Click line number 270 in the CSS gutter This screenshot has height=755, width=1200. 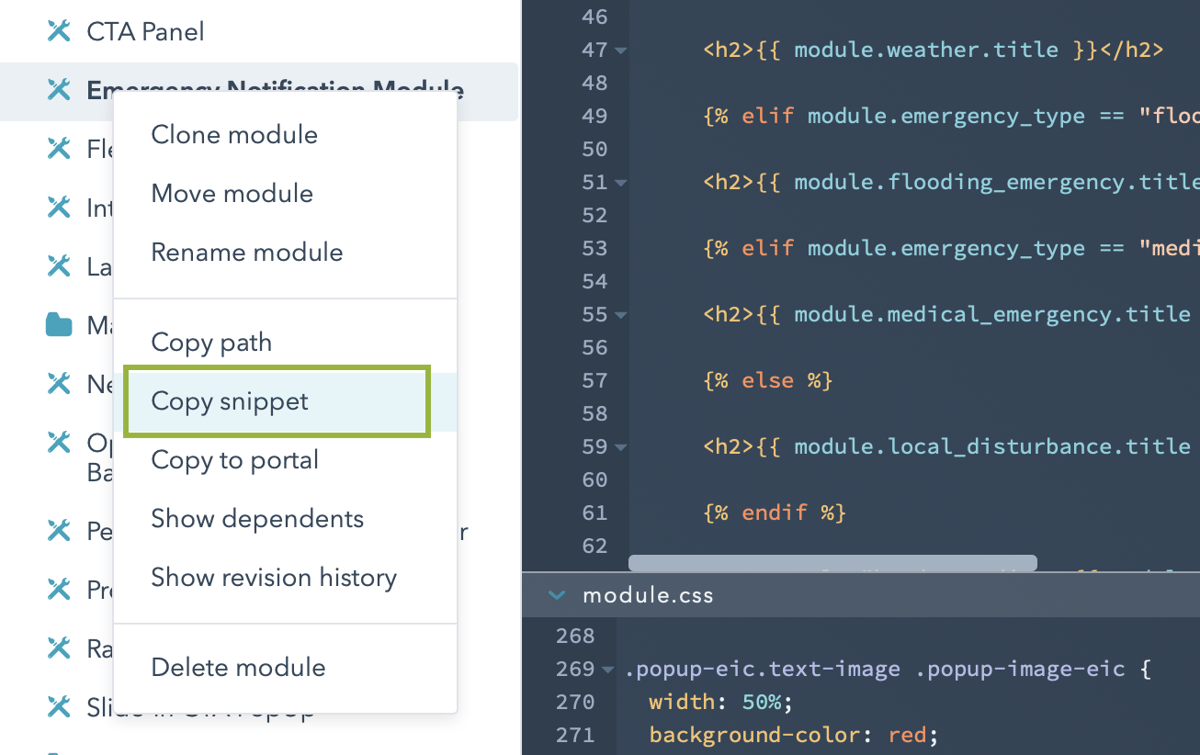click(575, 702)
